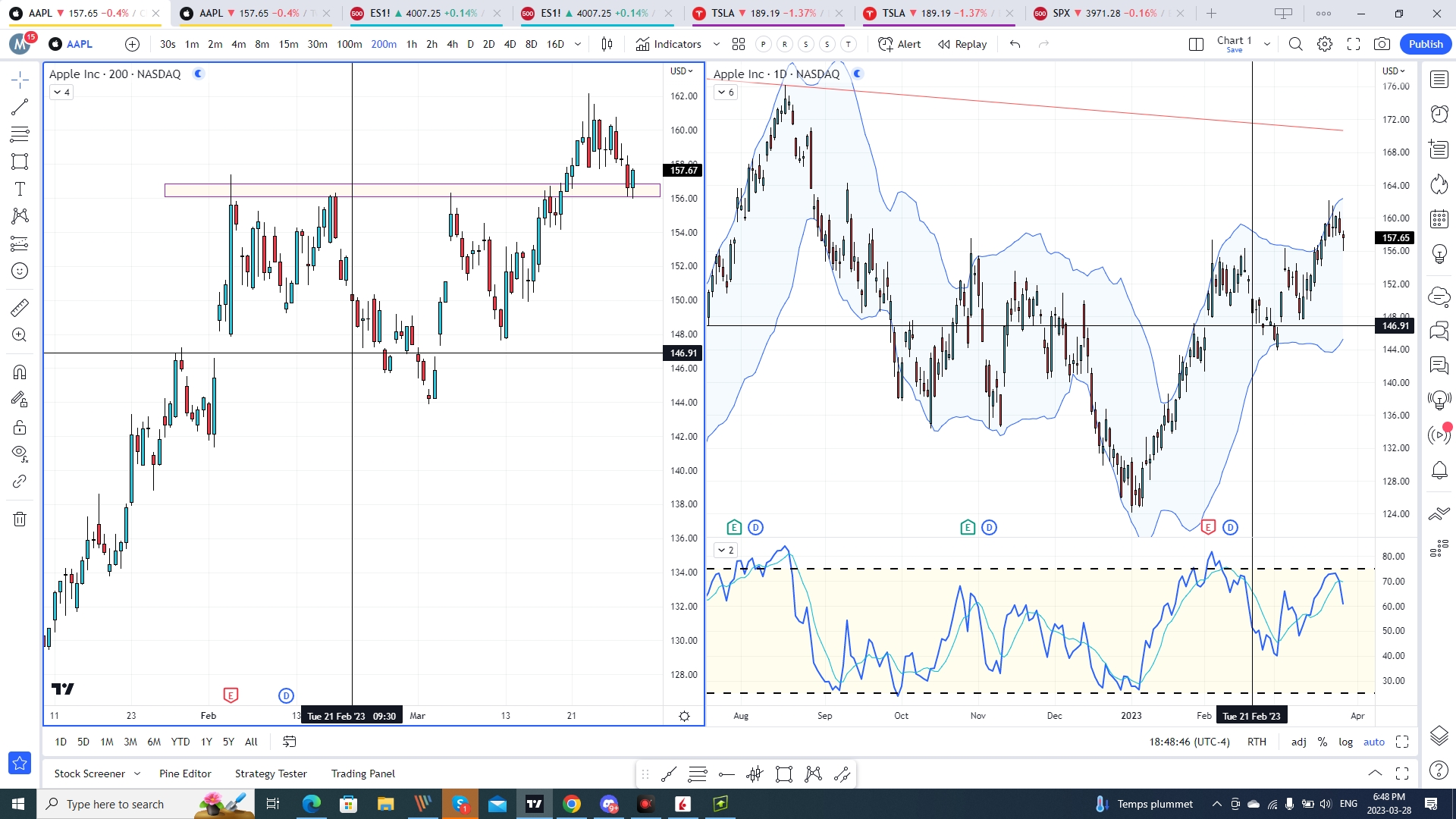Select the patterns drawing tool
Image resolution: width=1456 pixels, height=819 pixels.
(x=20, y=216)
